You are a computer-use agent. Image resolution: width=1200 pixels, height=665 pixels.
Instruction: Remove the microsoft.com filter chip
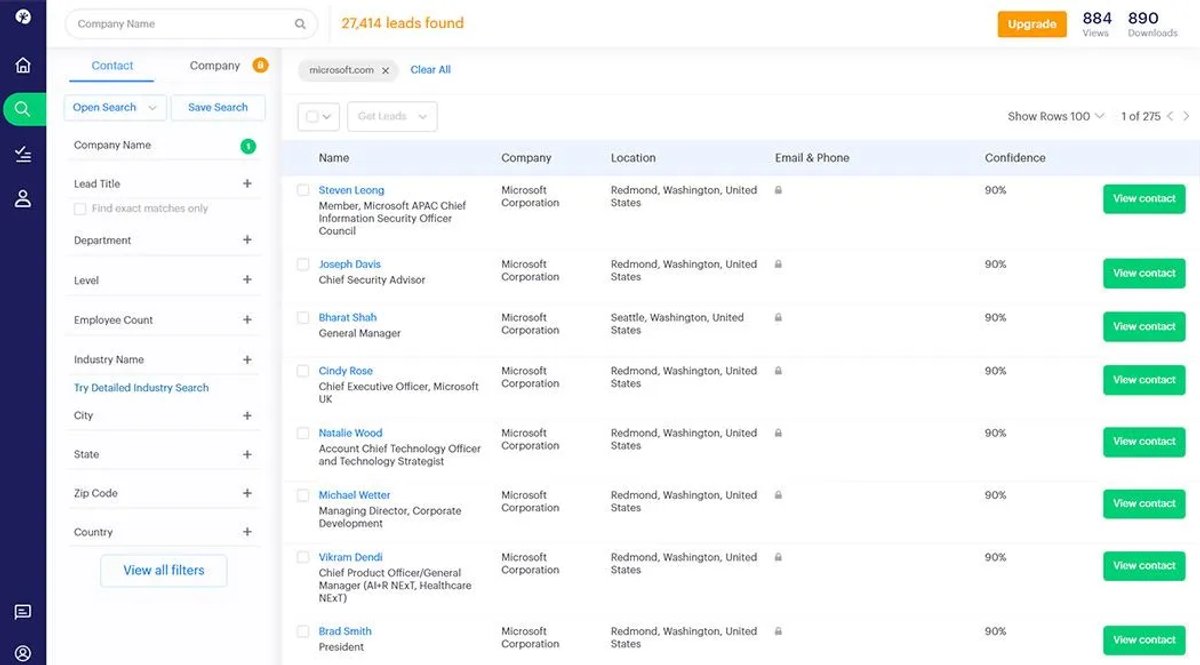click(385, 71)
